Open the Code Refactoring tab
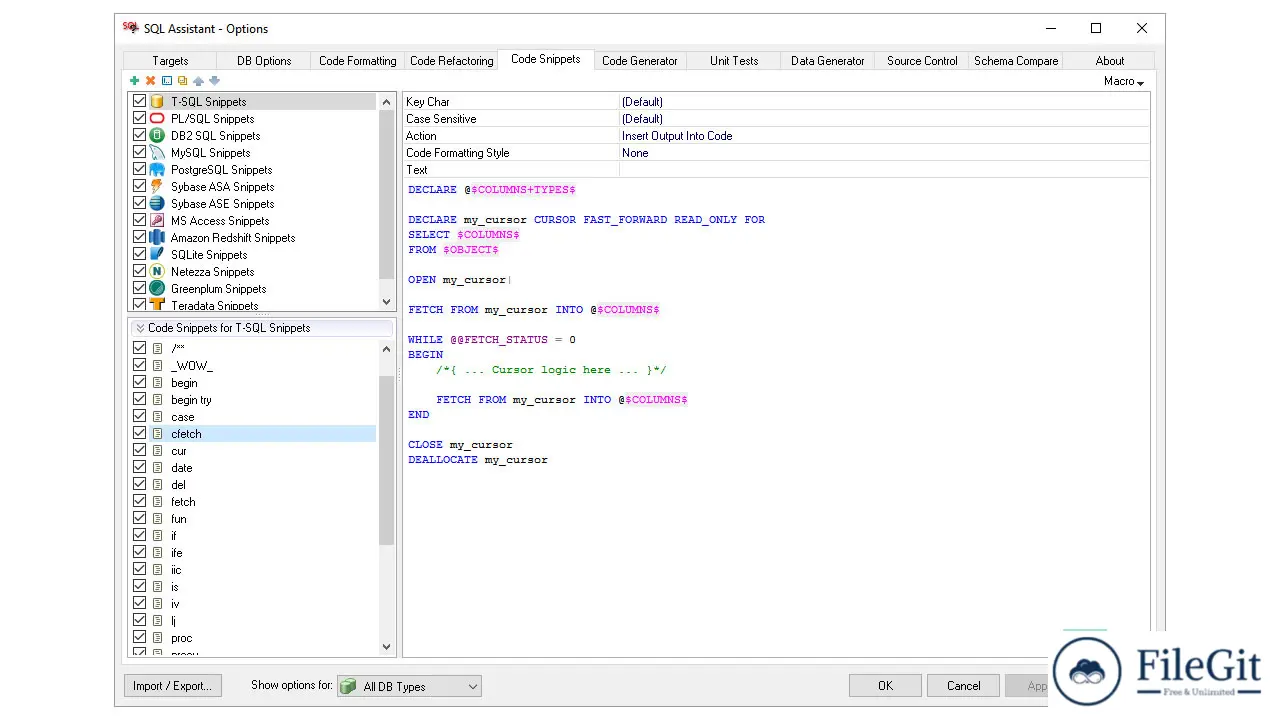Screen dimensions: 1280x720 point(452,61)
